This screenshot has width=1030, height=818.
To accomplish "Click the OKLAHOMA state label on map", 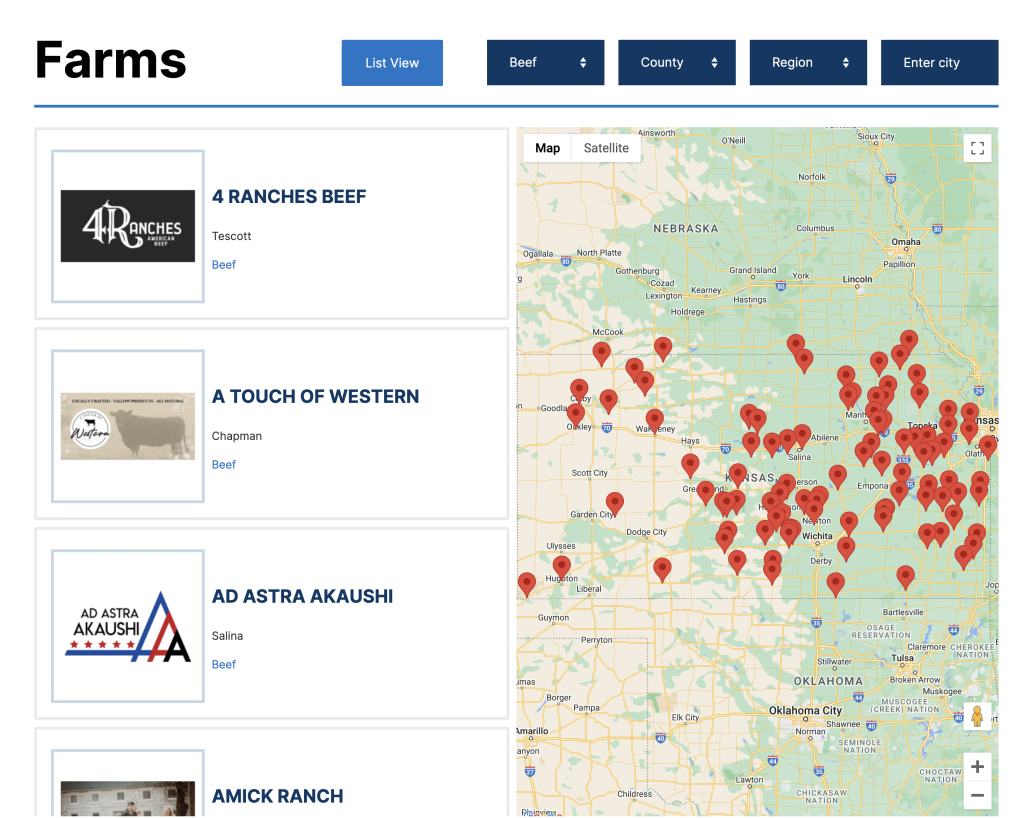I will [x=828, y=681].
